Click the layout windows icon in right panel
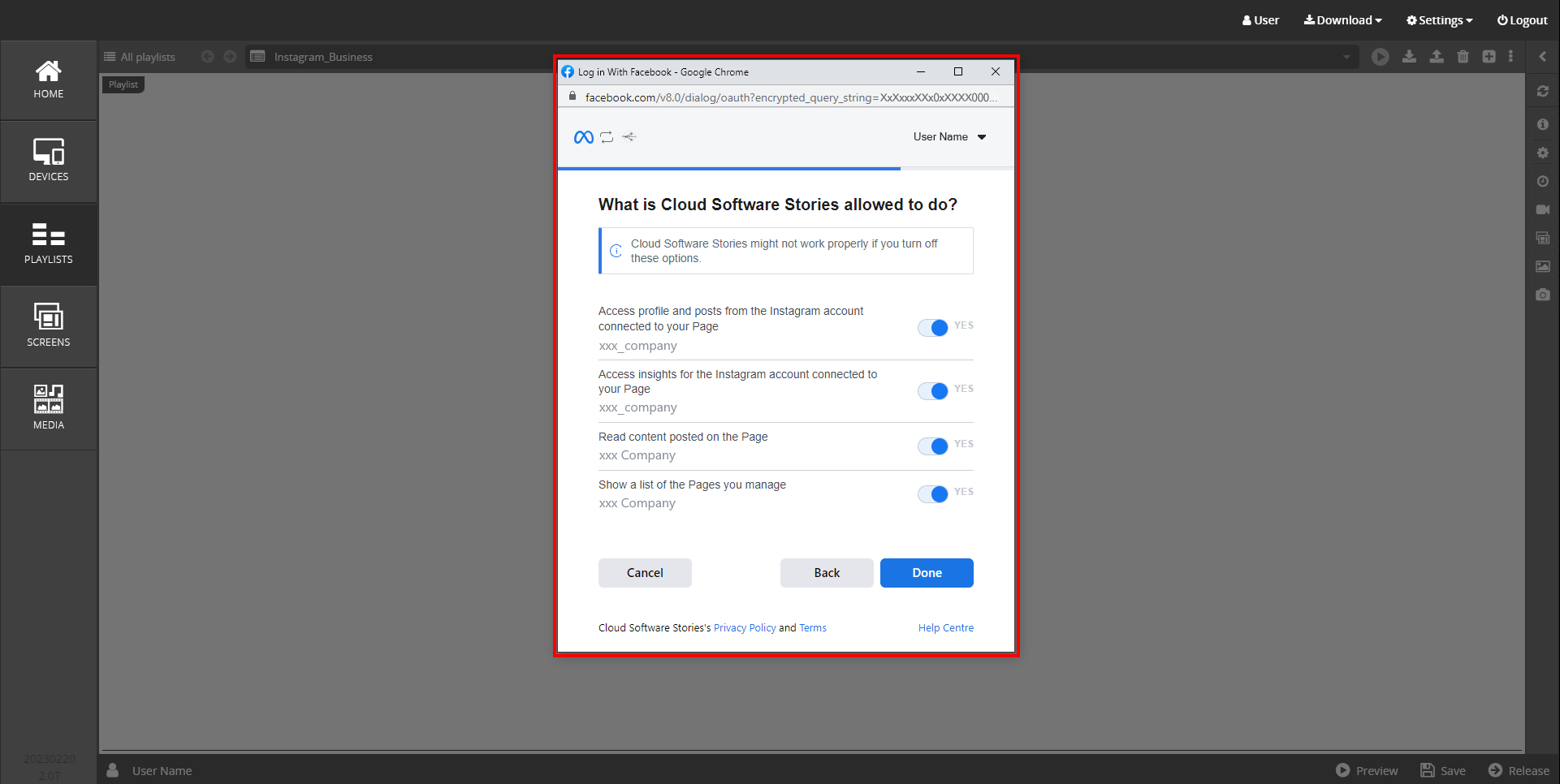 coord(1543,238)
